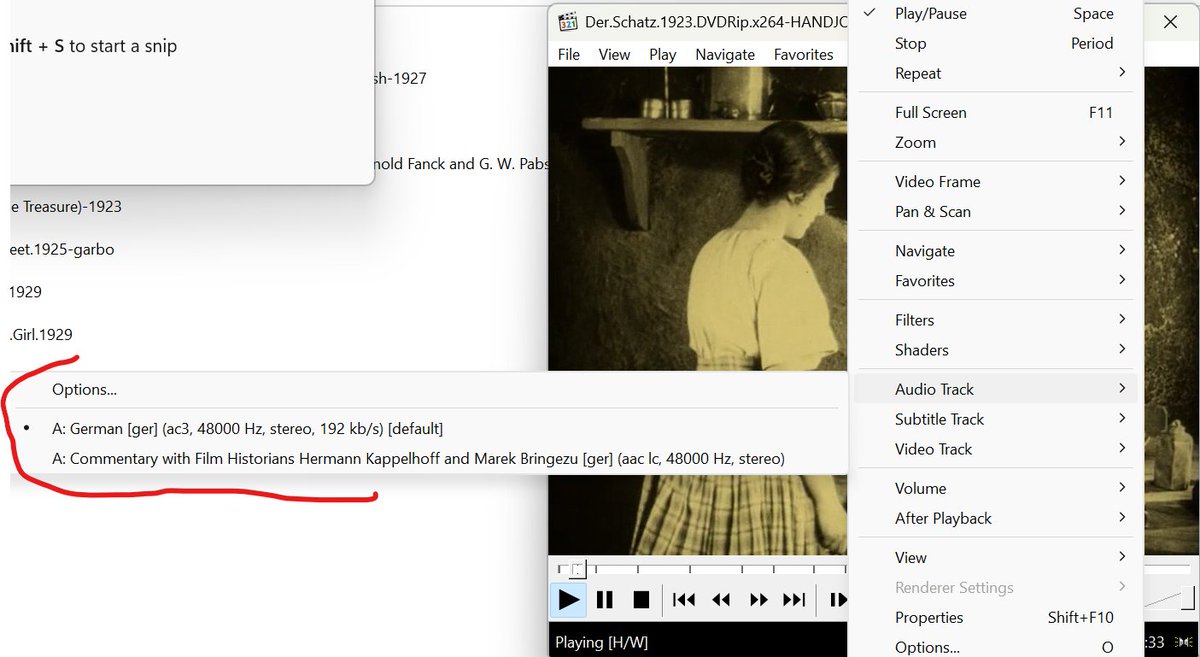Open the Play menu in the player menu bar
The width and height of the screenshot is (1200, 657).
point(662,54)
